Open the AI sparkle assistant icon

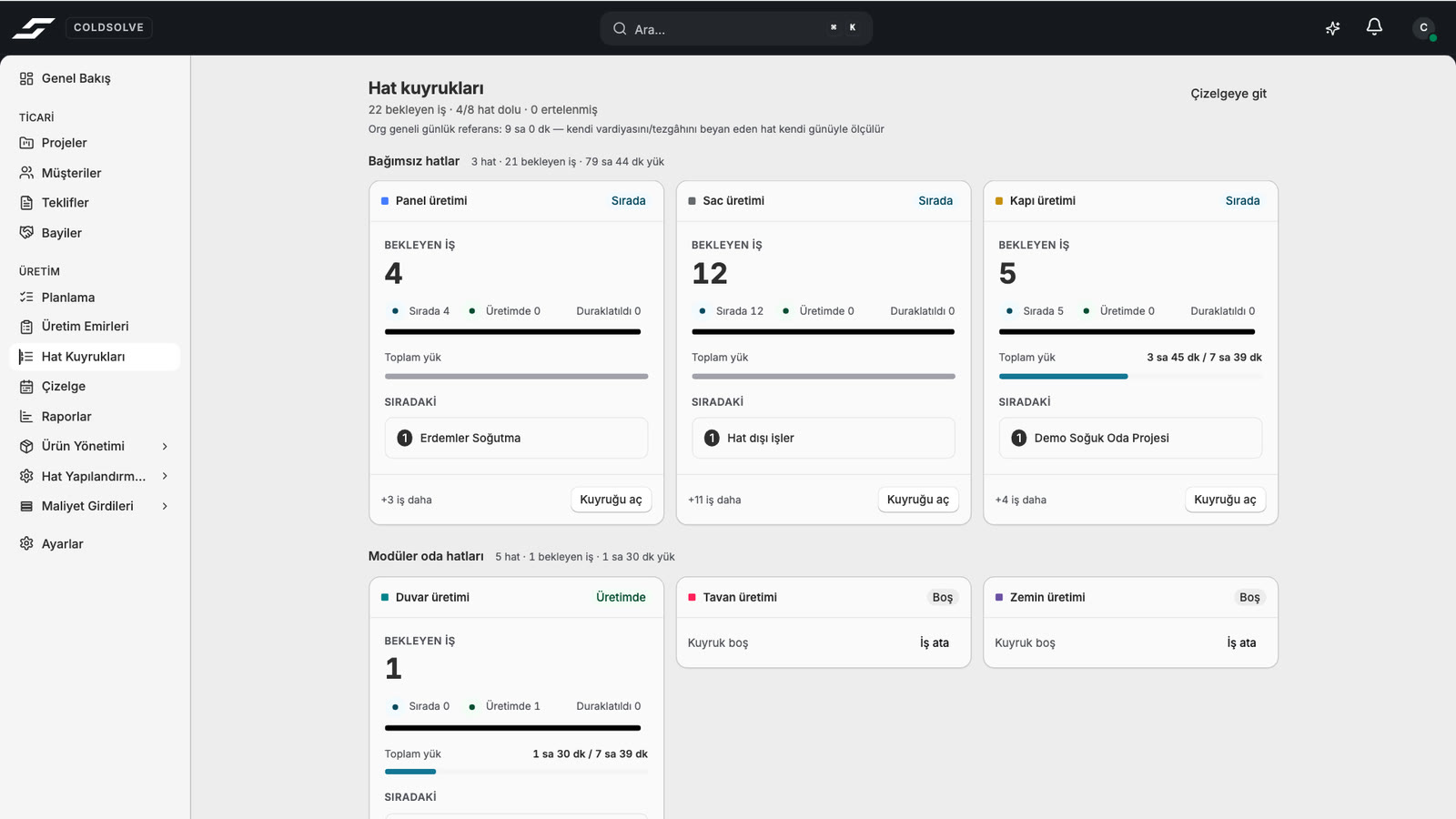pyautogui.click(x=1332, y=28)
